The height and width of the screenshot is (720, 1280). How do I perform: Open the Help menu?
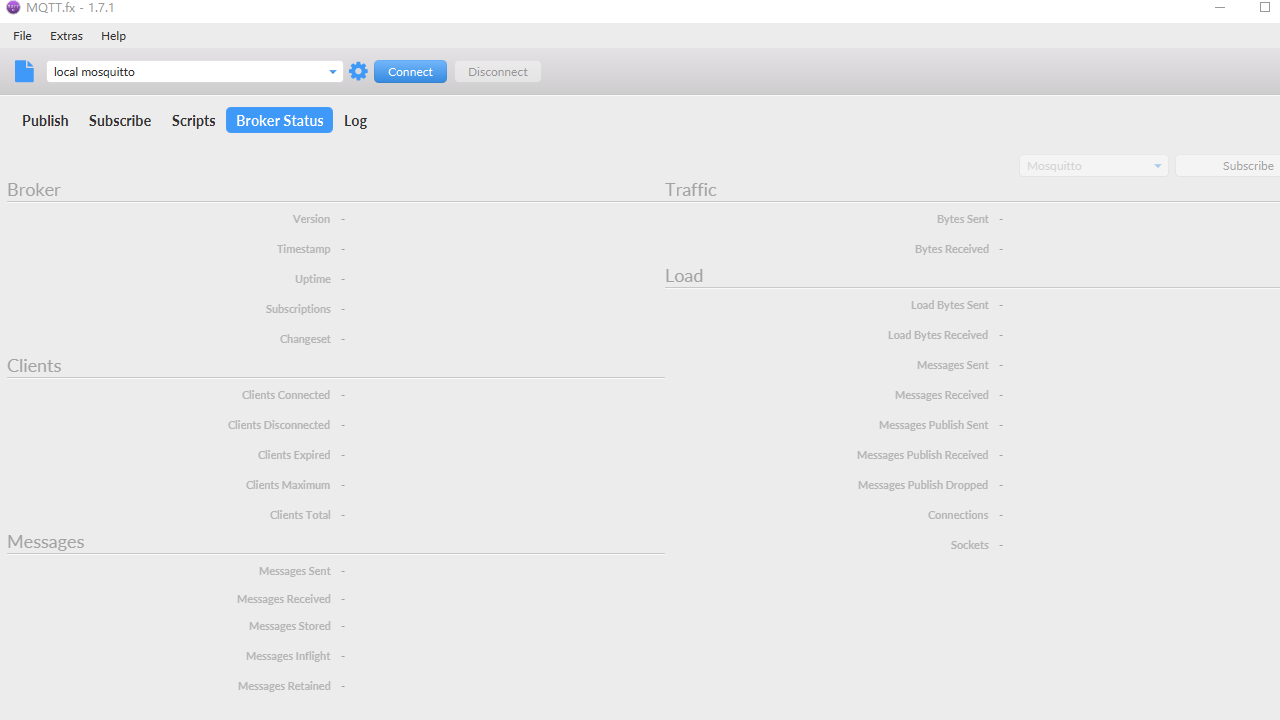[x=113, y=35]
